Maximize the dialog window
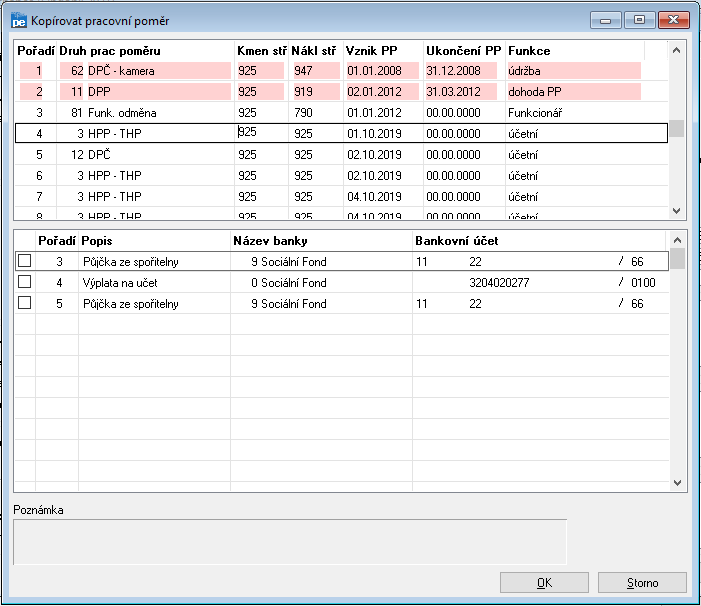This screenshot has width=701, height=606. point(639,20)
